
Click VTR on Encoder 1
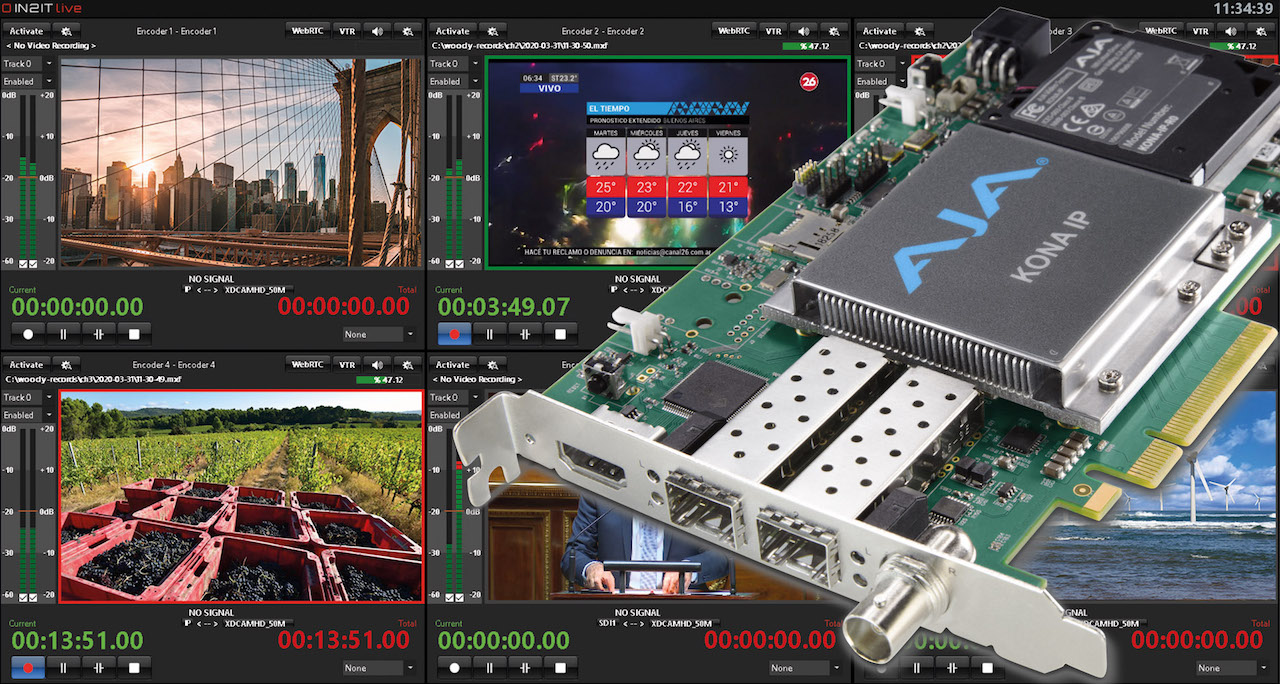(x=346, y=31)
